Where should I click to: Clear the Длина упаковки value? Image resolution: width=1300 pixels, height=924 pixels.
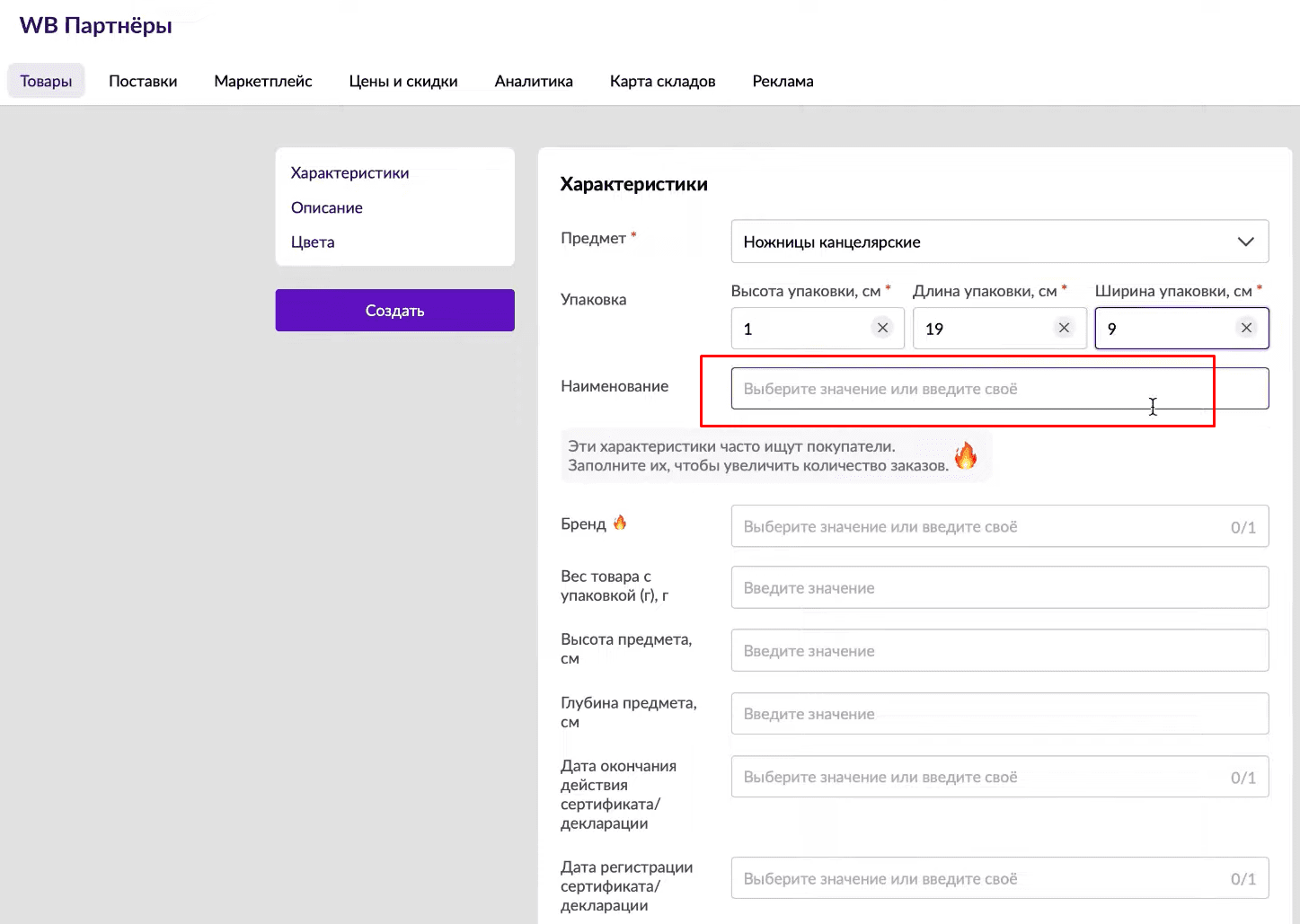pyautogui.click(x=1064, y=328)
